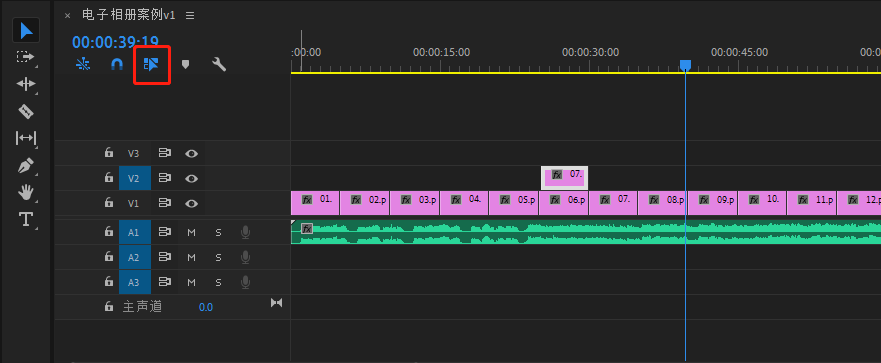This screenshot has width=881, height=363.
Task: Select the Selection tool arrow
Action: pyautogui.click(x=26, y=30)
